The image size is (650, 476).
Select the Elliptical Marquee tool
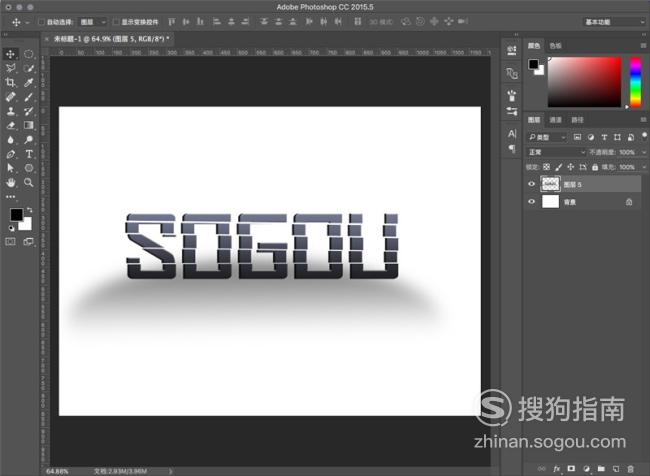(x=28, y=54)
